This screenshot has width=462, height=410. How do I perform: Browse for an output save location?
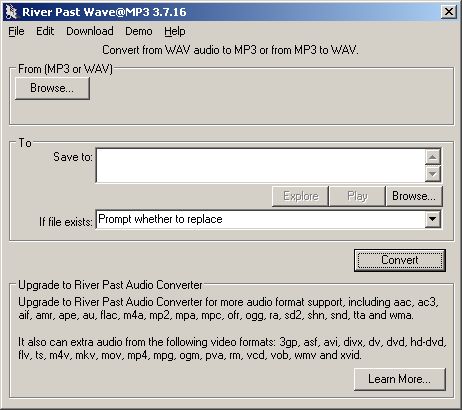[414, 196]
